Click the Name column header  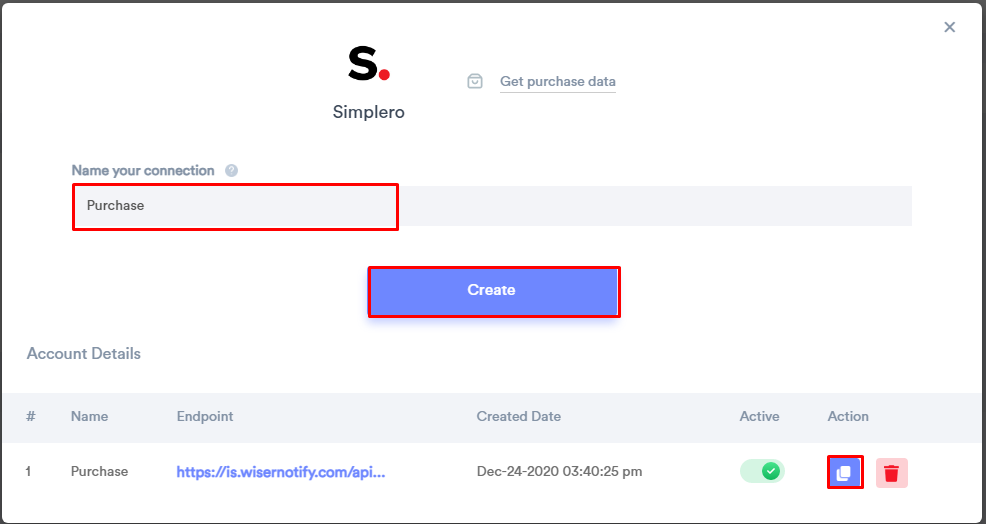pos(89,416)
